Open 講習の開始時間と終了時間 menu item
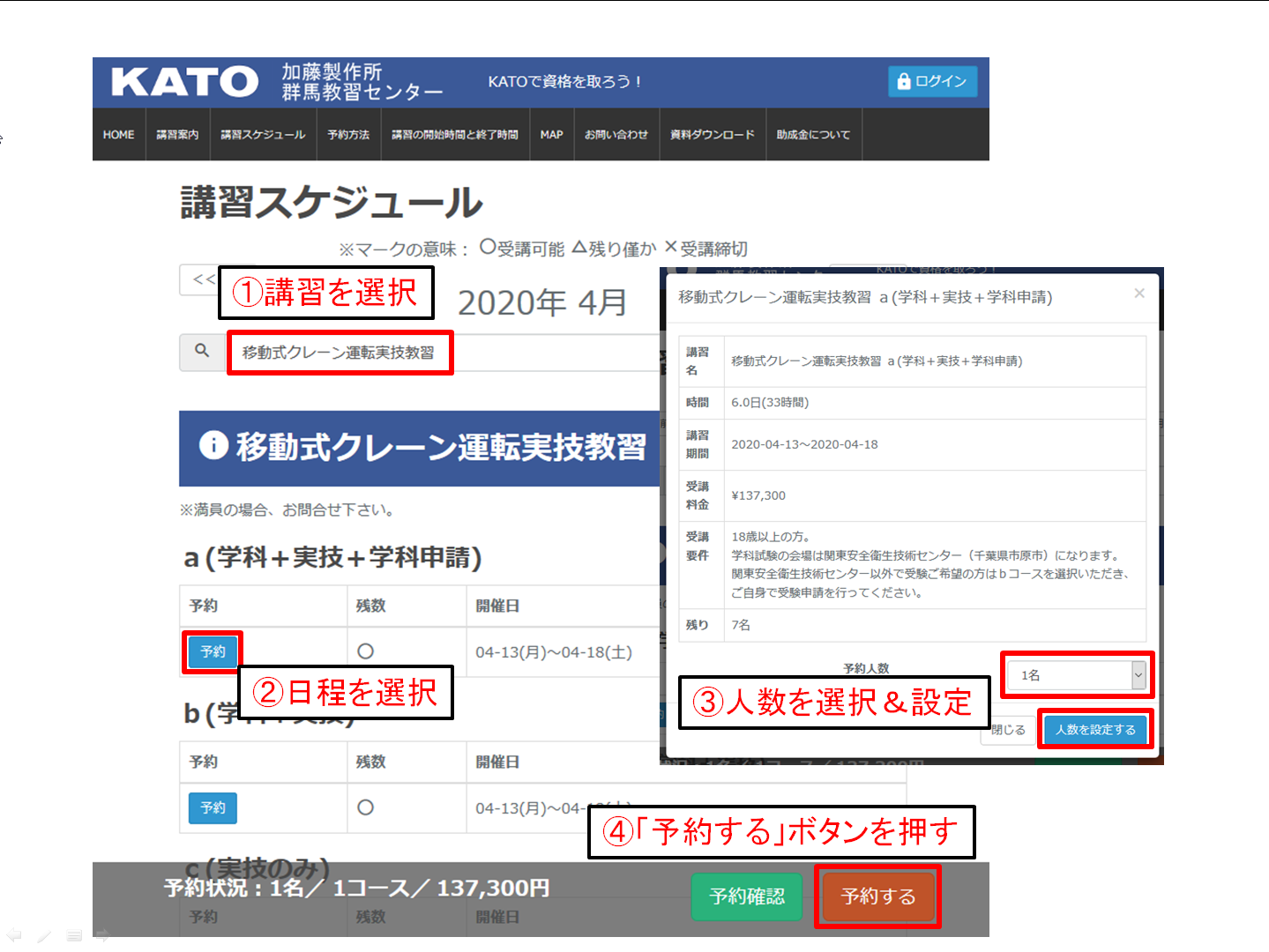Viewport: 1269px width, 952px height. pos(455,135)
